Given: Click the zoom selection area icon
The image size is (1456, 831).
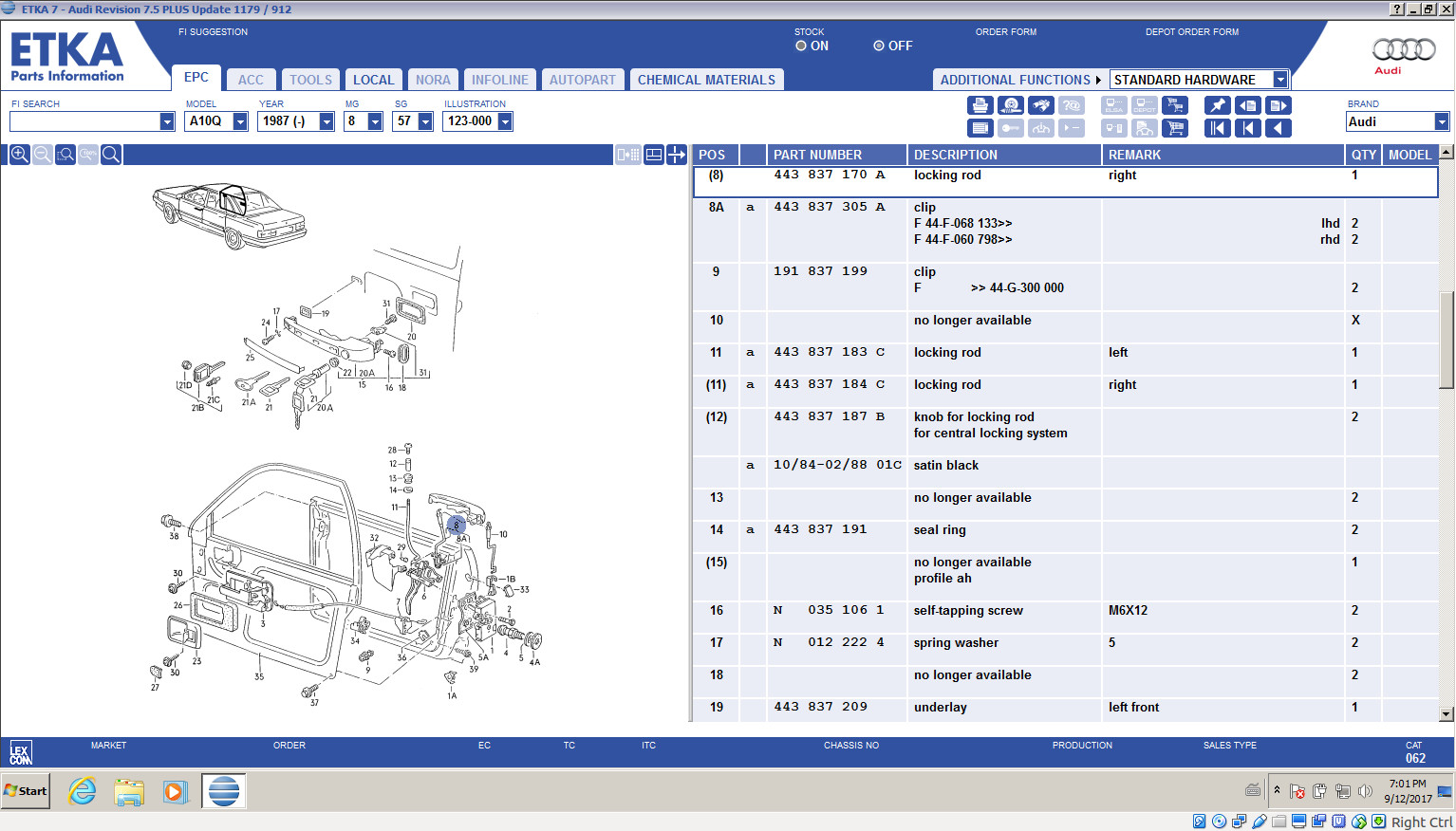Looking at the screenshot, I should pos(65,155).
